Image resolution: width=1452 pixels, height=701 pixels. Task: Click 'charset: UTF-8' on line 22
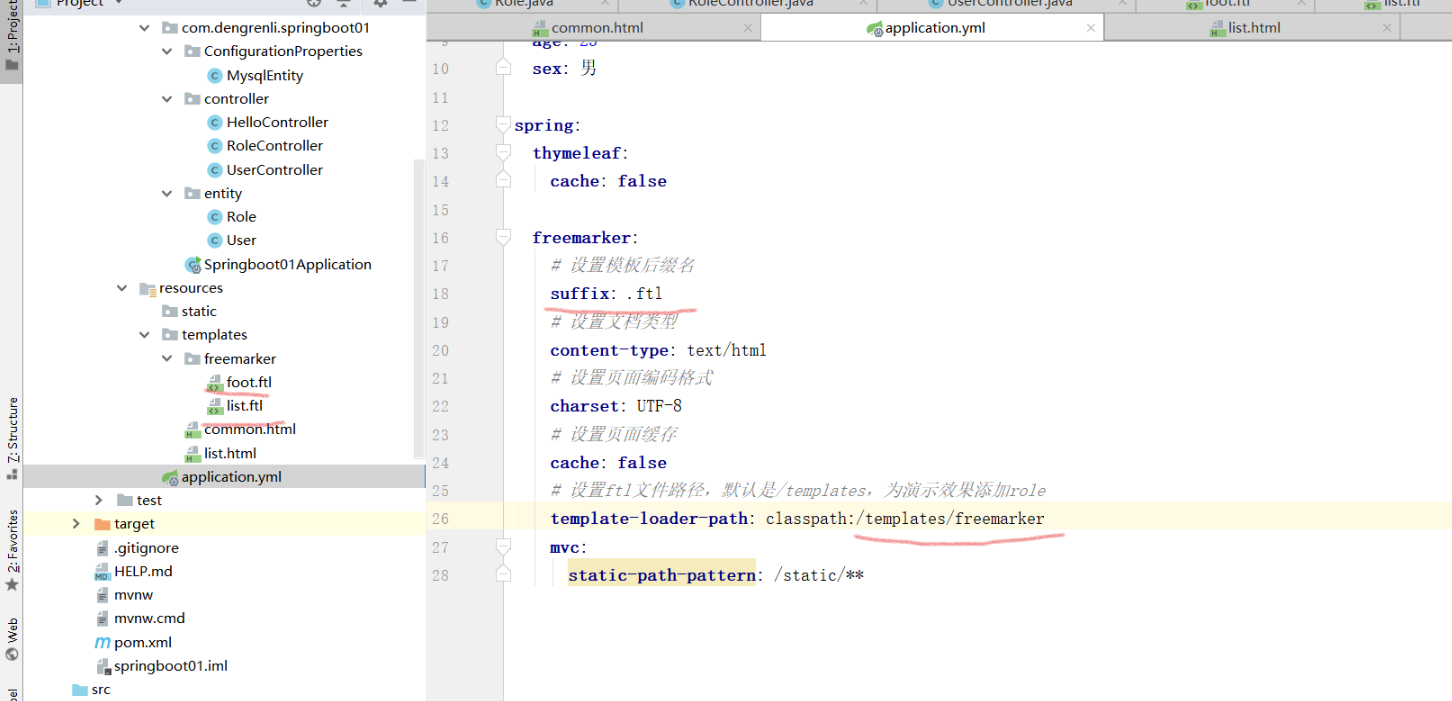click(x=616, y=406)
